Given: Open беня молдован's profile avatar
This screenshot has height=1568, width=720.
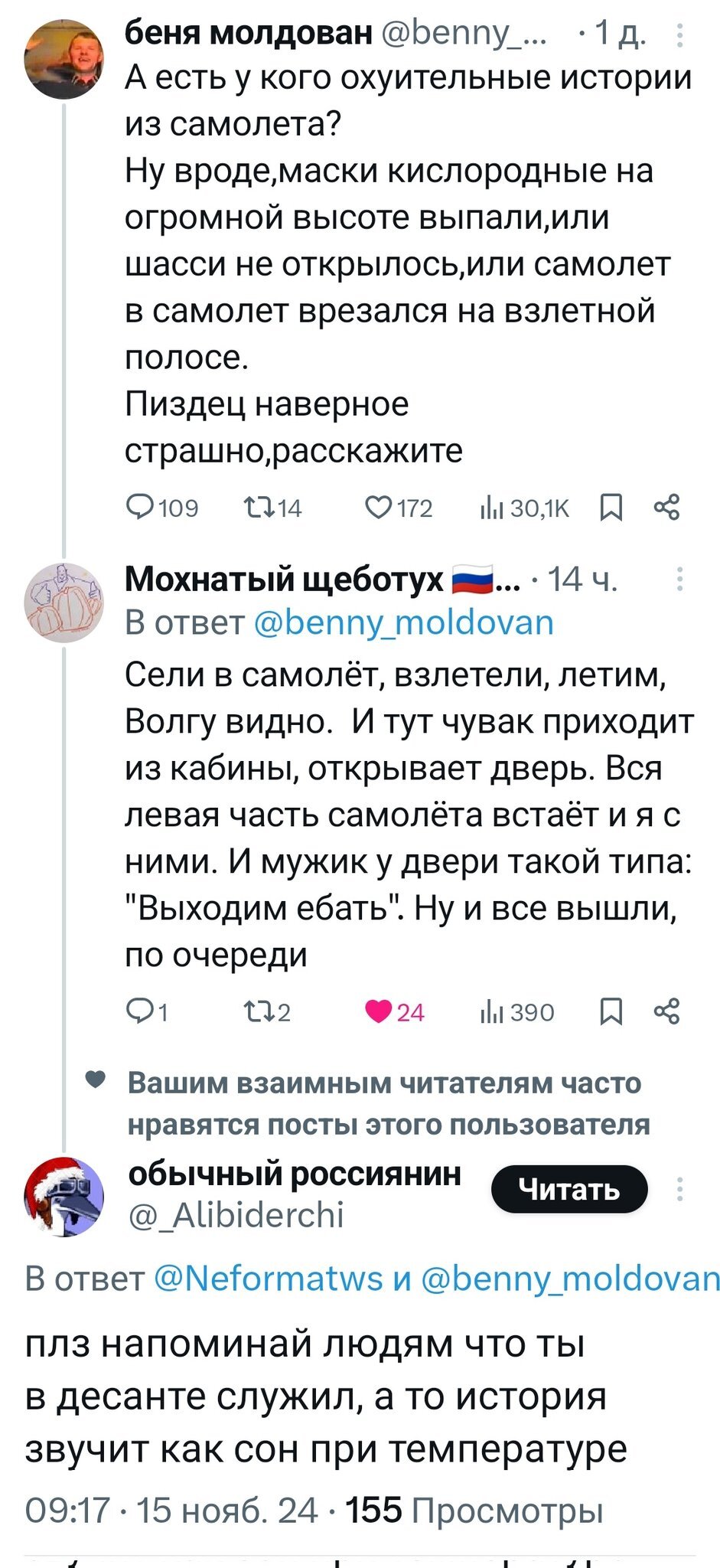Looking at the screenshot, I should pyautogui.click(x=63, y=60).
